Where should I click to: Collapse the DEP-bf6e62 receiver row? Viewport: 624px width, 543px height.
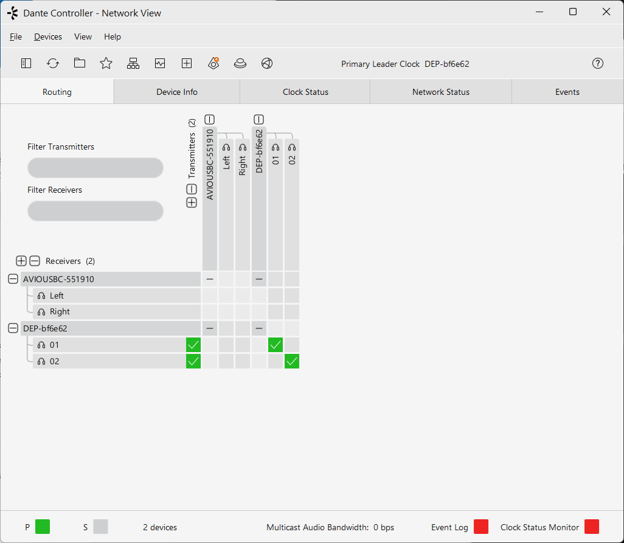click(13, 328)
